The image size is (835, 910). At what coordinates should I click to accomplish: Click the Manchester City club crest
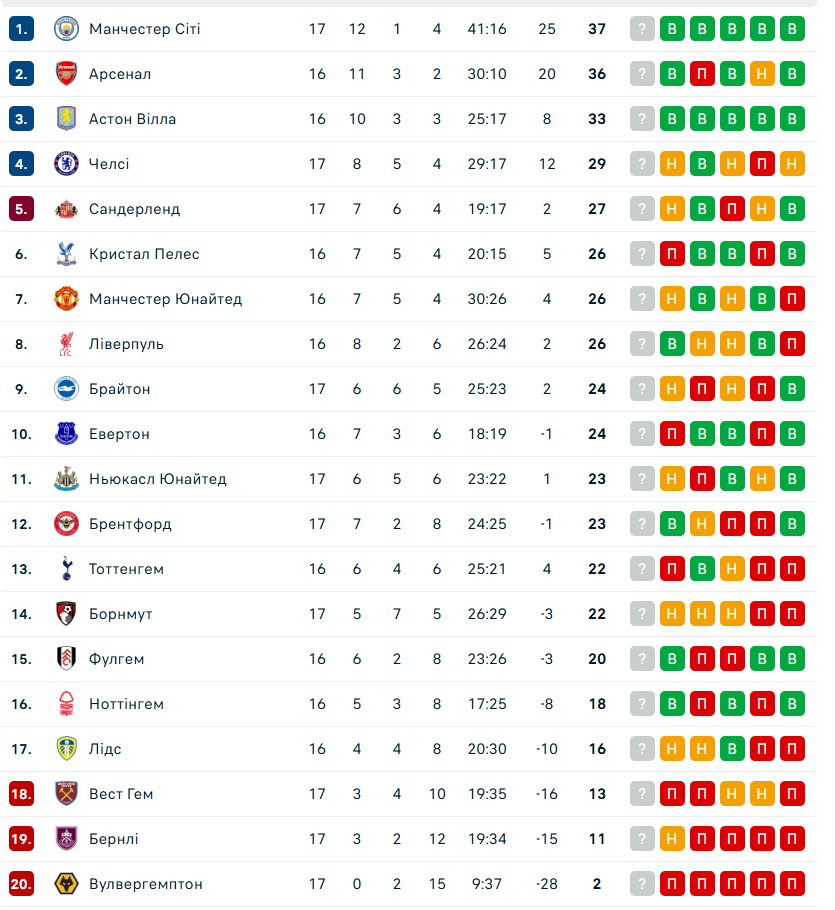click(x=66, y=29)
